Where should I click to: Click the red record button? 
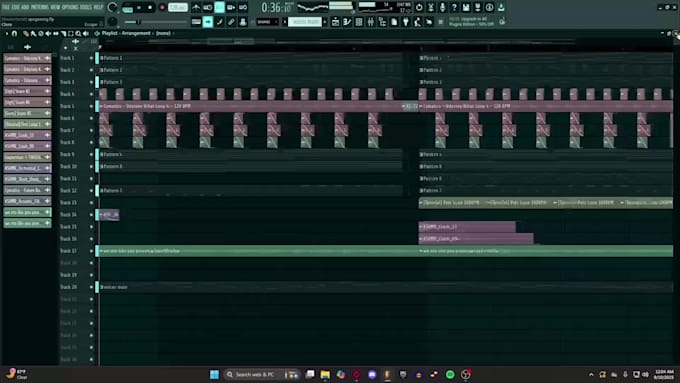tap(162, 7)
